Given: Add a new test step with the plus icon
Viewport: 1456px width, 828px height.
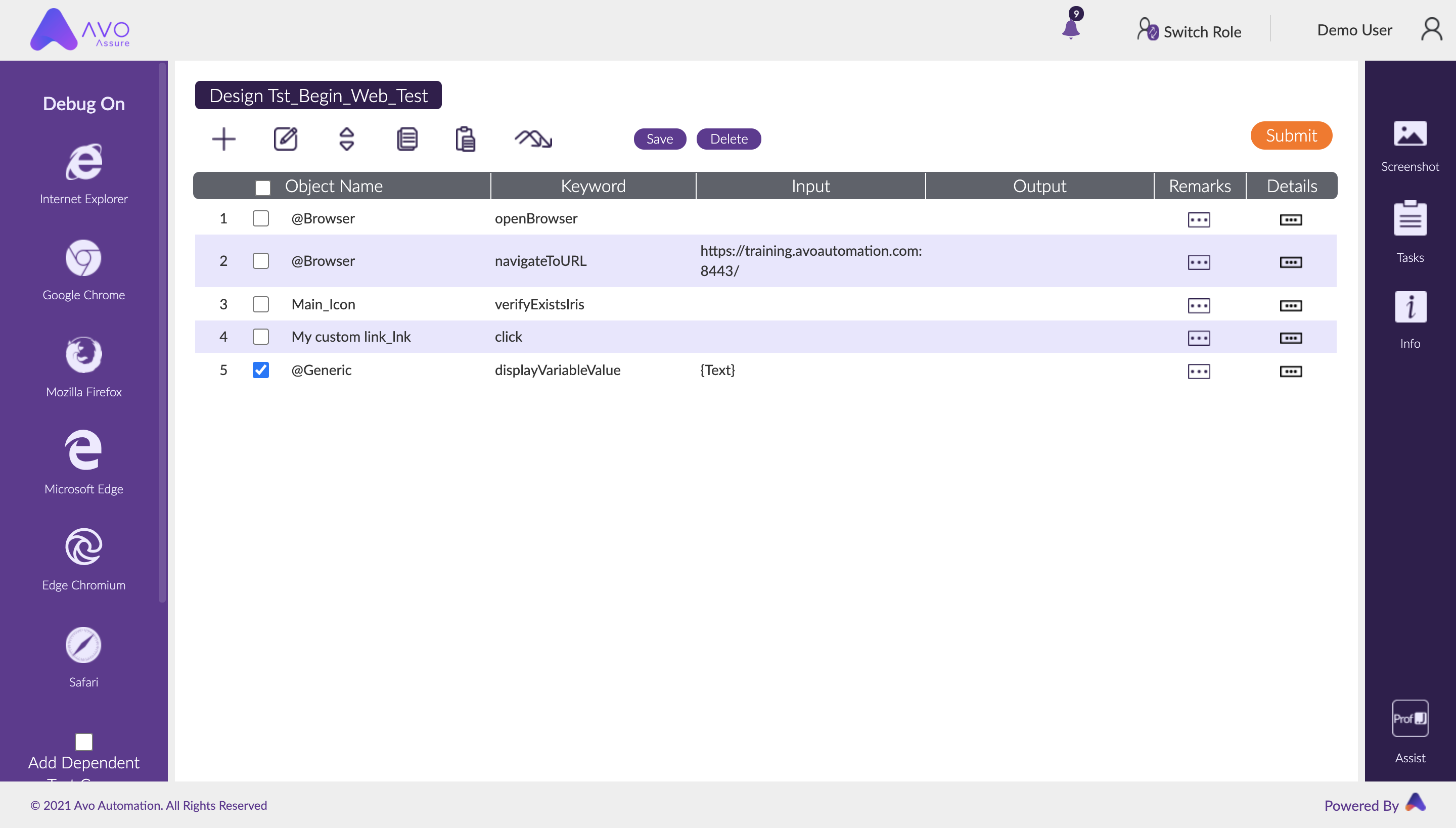Looking at the screenshot, I should (223, 138).
